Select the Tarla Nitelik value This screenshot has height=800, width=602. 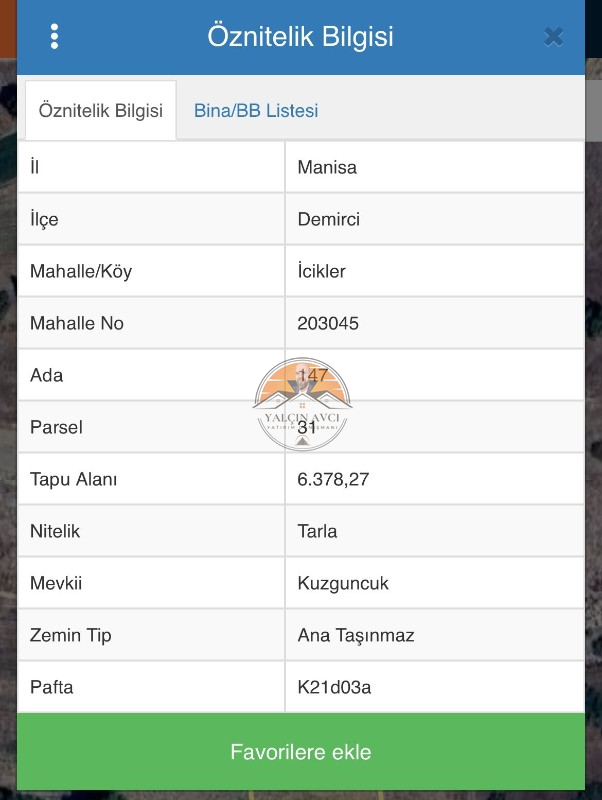point(317,531)
